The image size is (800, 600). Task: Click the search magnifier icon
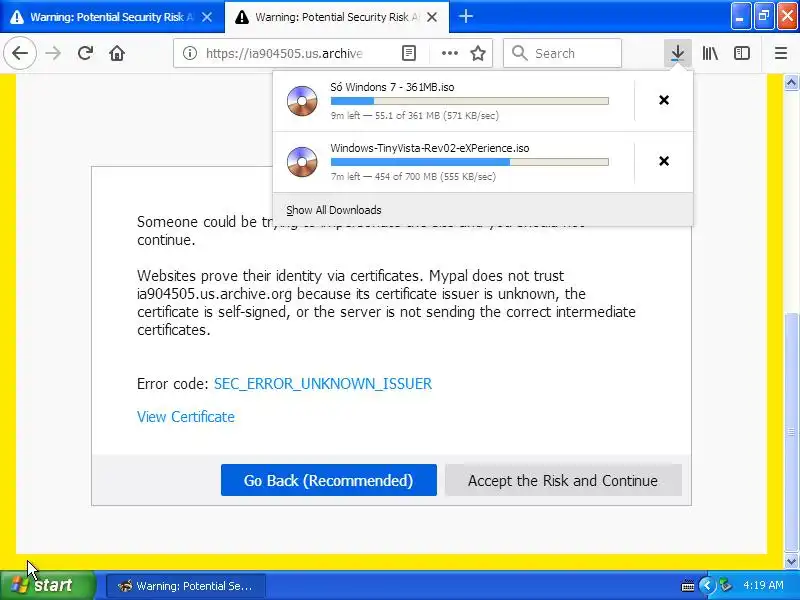(519, 53)
